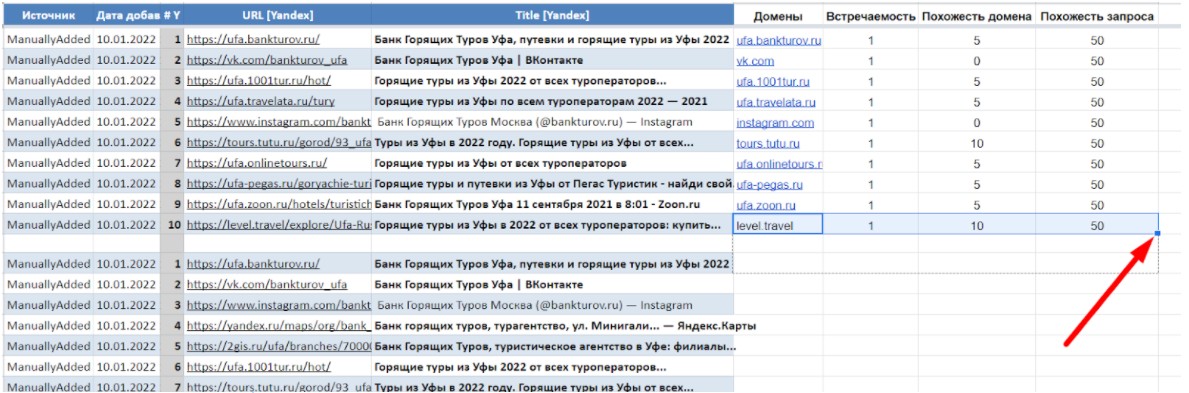Select Похожесть запроса value 50 in level.travel row
The width and height of the screenshot is (1189, 393).
(x=1097, y=225)
